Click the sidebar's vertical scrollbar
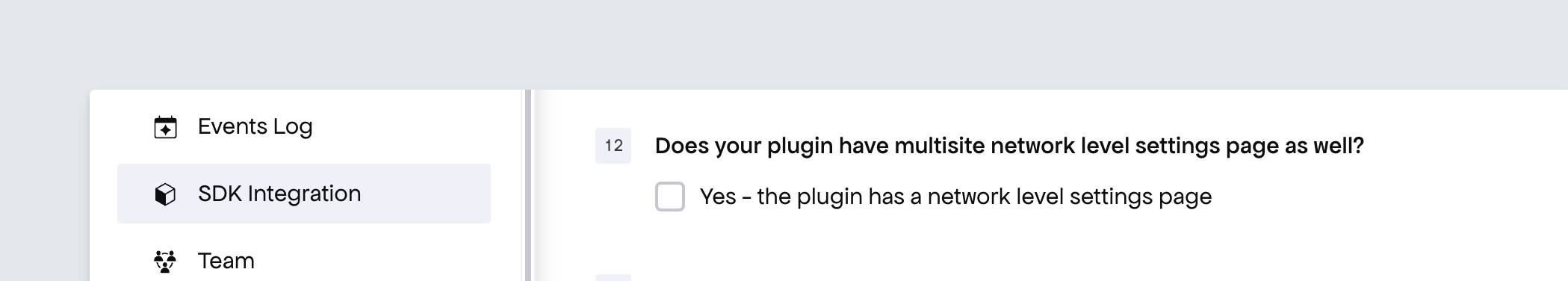 coord(528,185)
